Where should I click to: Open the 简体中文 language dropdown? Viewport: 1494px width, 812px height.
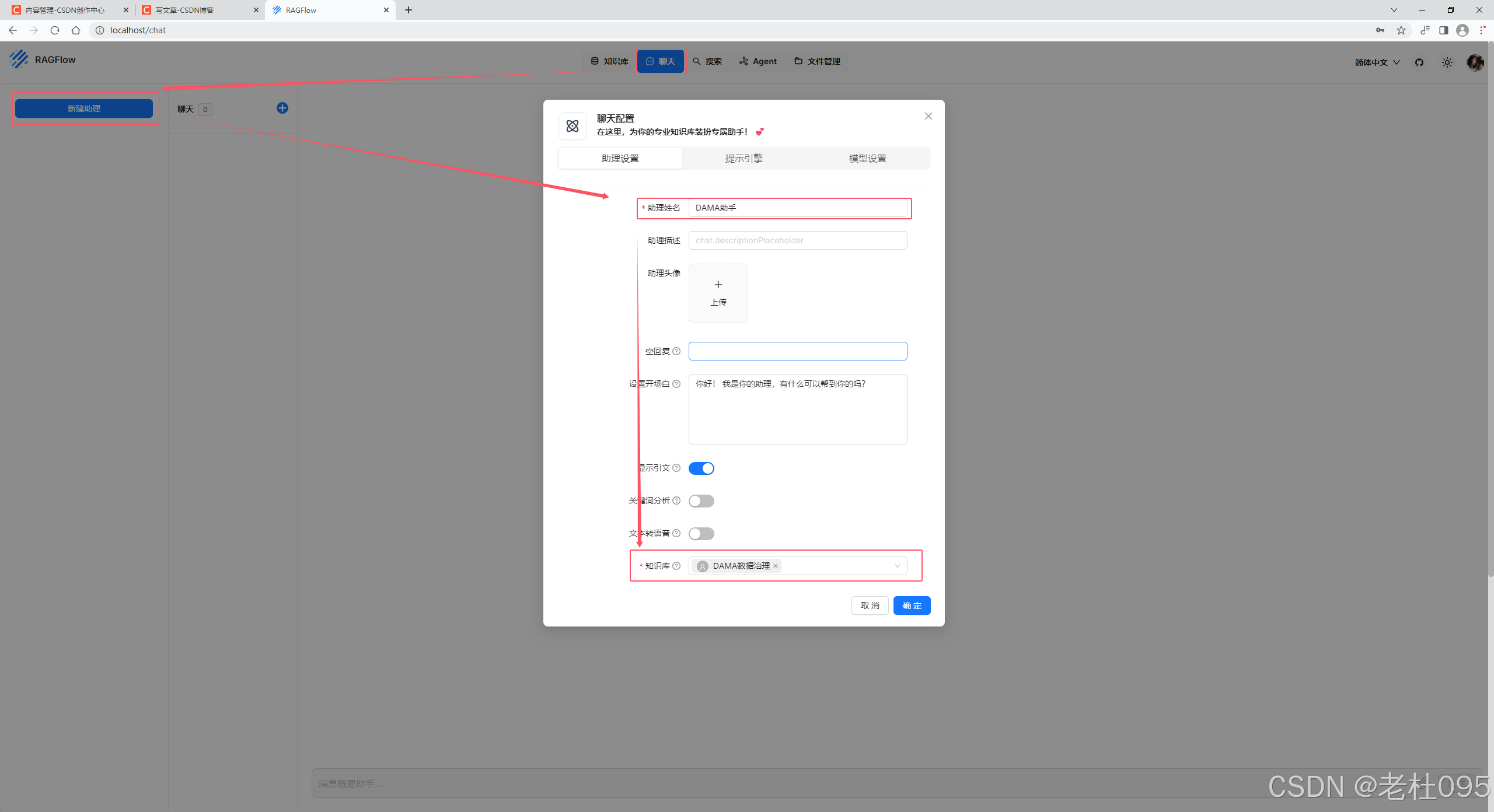point(1377,62)
